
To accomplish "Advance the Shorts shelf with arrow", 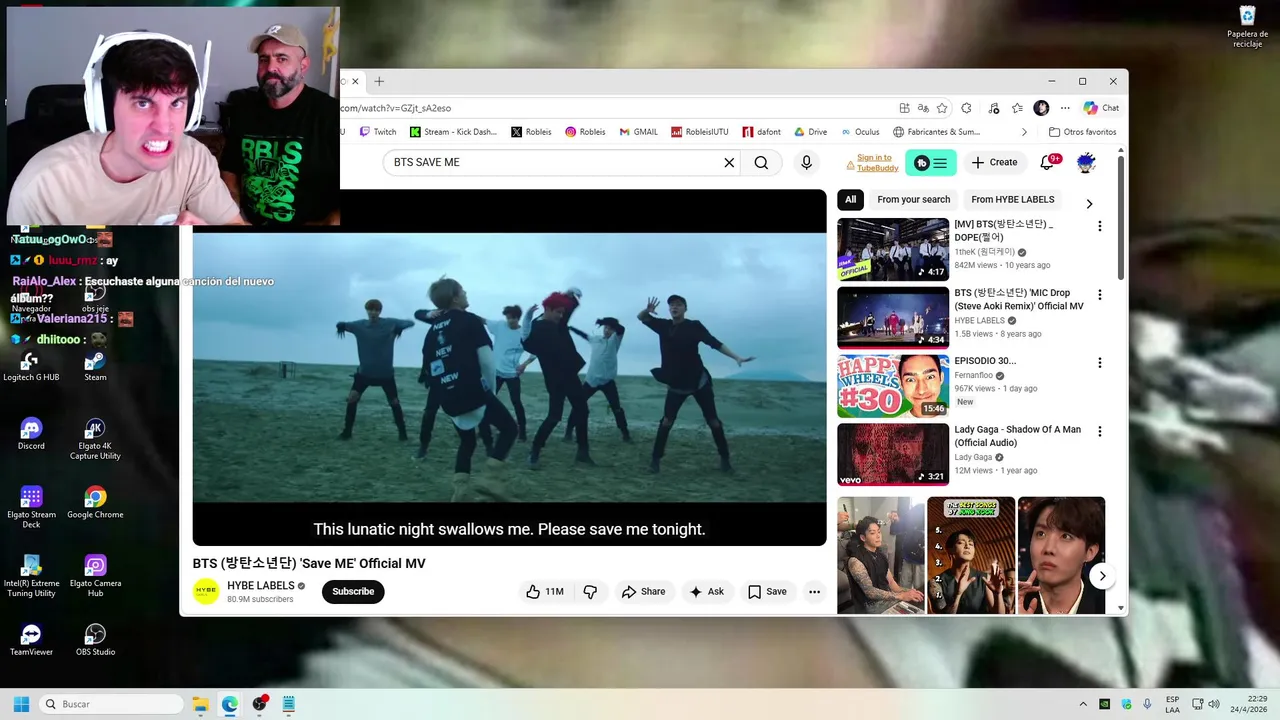I will coord(1102,576).
